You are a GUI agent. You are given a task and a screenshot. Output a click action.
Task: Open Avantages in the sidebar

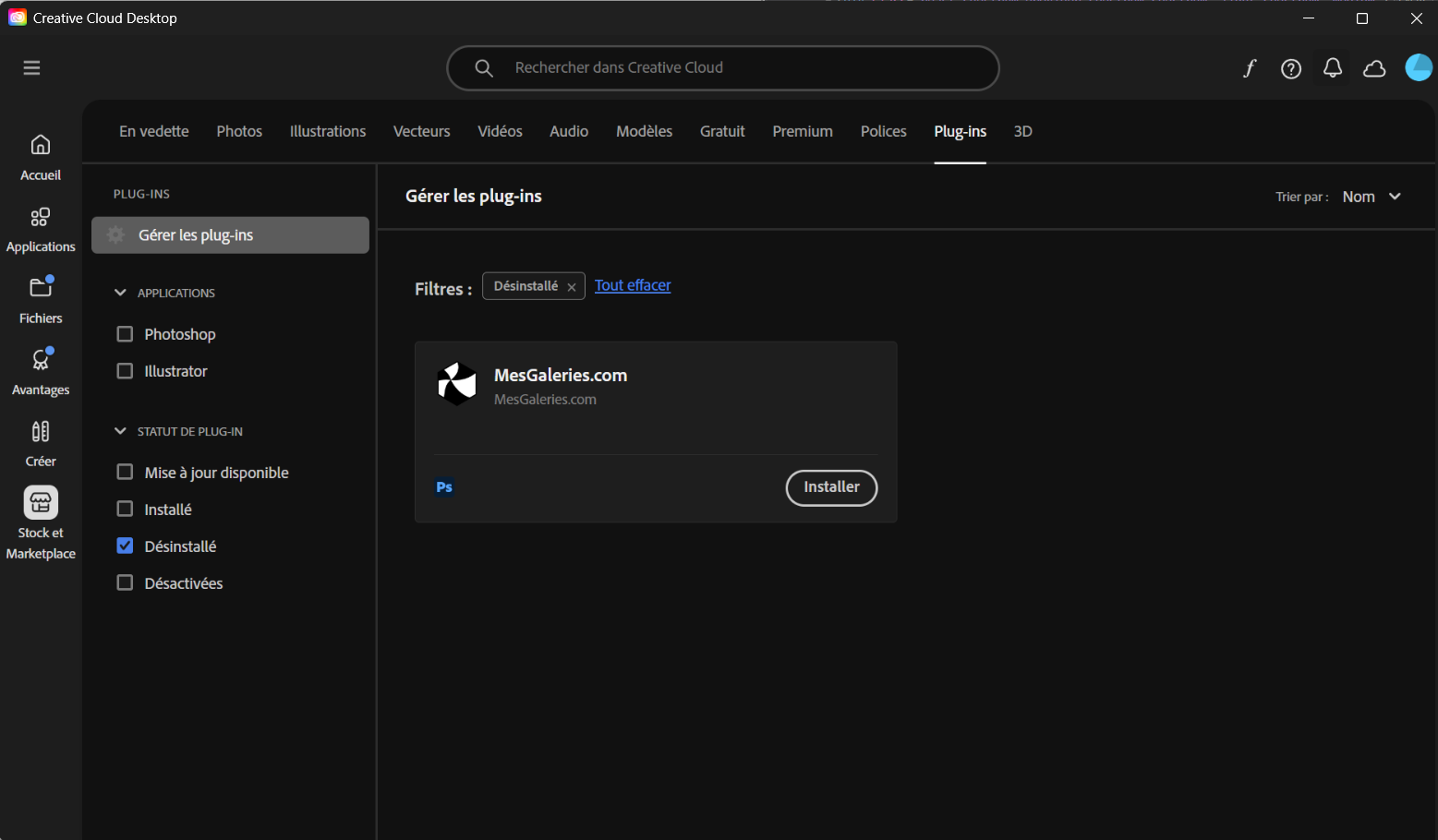[41, 373]
